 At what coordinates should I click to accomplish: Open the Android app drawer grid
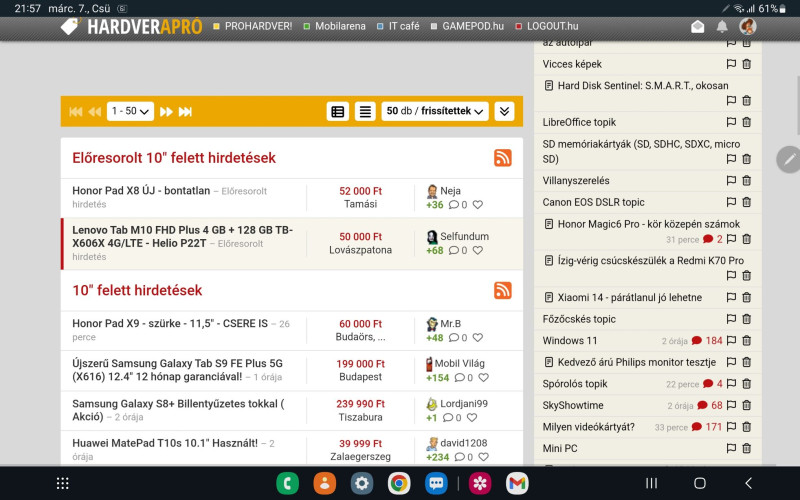pos(62,483)
